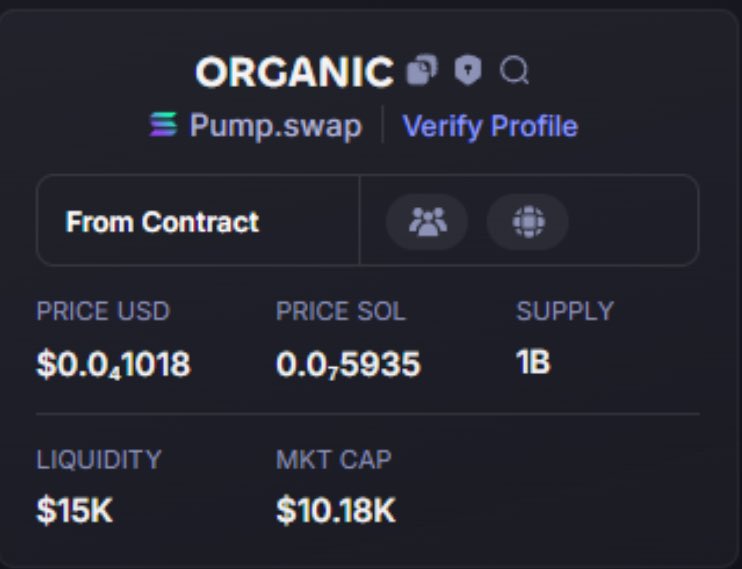Click the PRICE SOL label
742x569 pixels.
(341, 311)
